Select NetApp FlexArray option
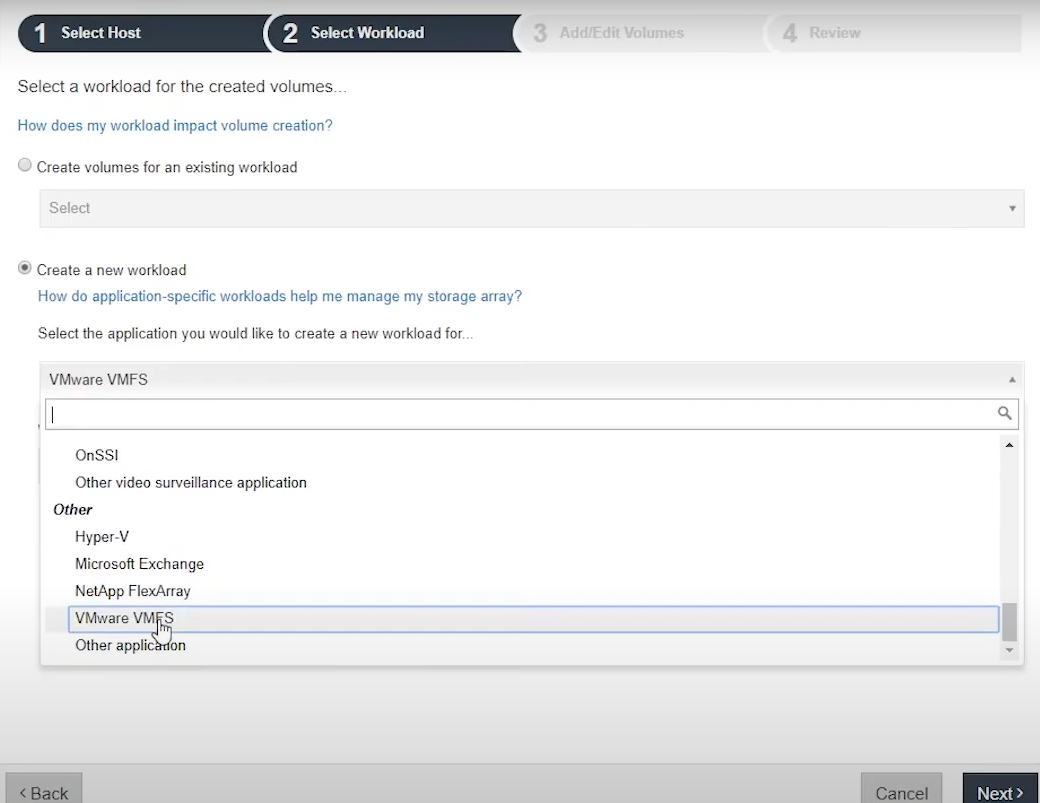Viewport: 1040px width, 803px height. point(133,591)
